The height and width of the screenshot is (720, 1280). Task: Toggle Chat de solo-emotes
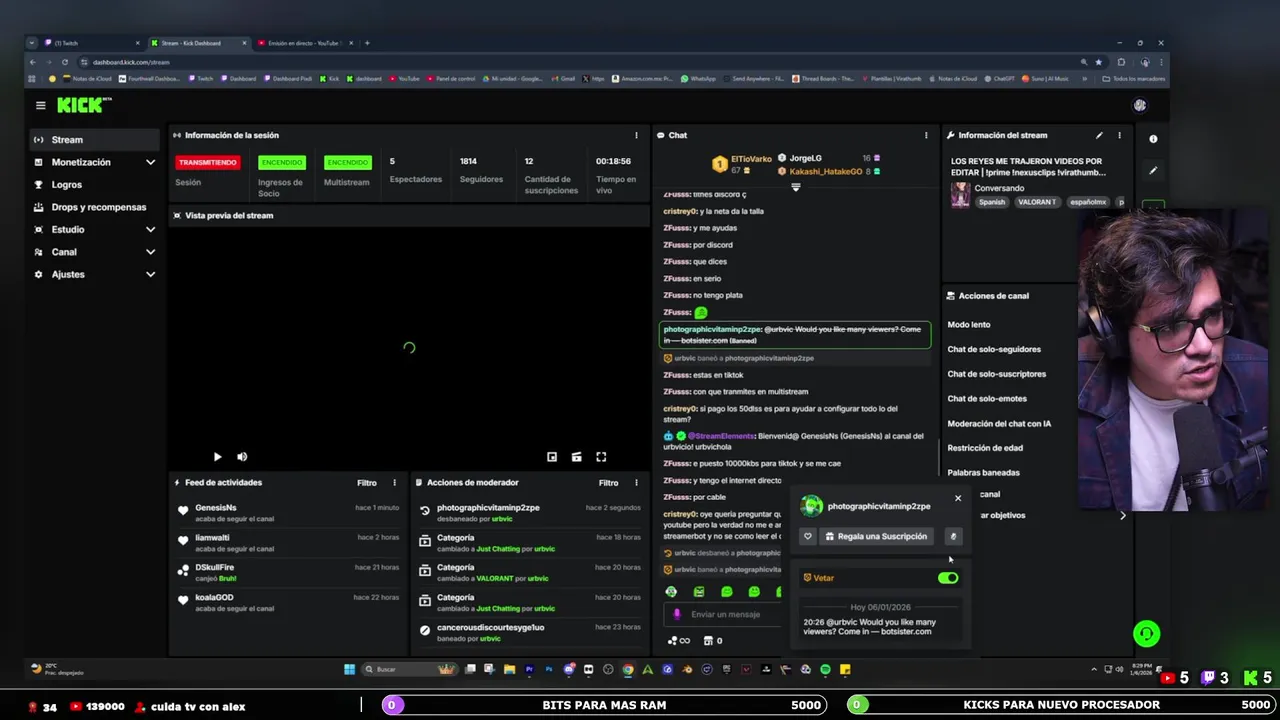coord(987,399)
